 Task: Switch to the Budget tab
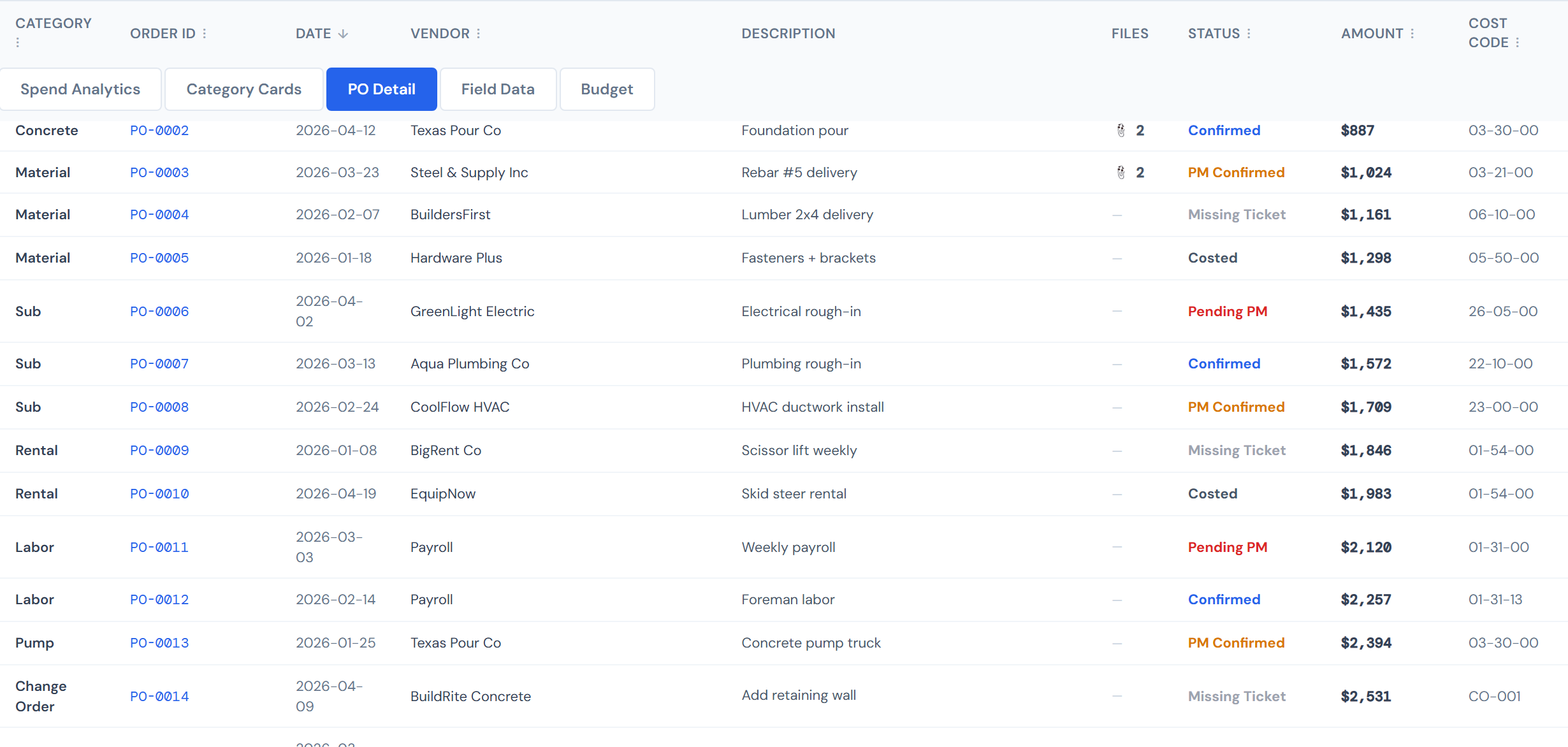click(606, 89)
